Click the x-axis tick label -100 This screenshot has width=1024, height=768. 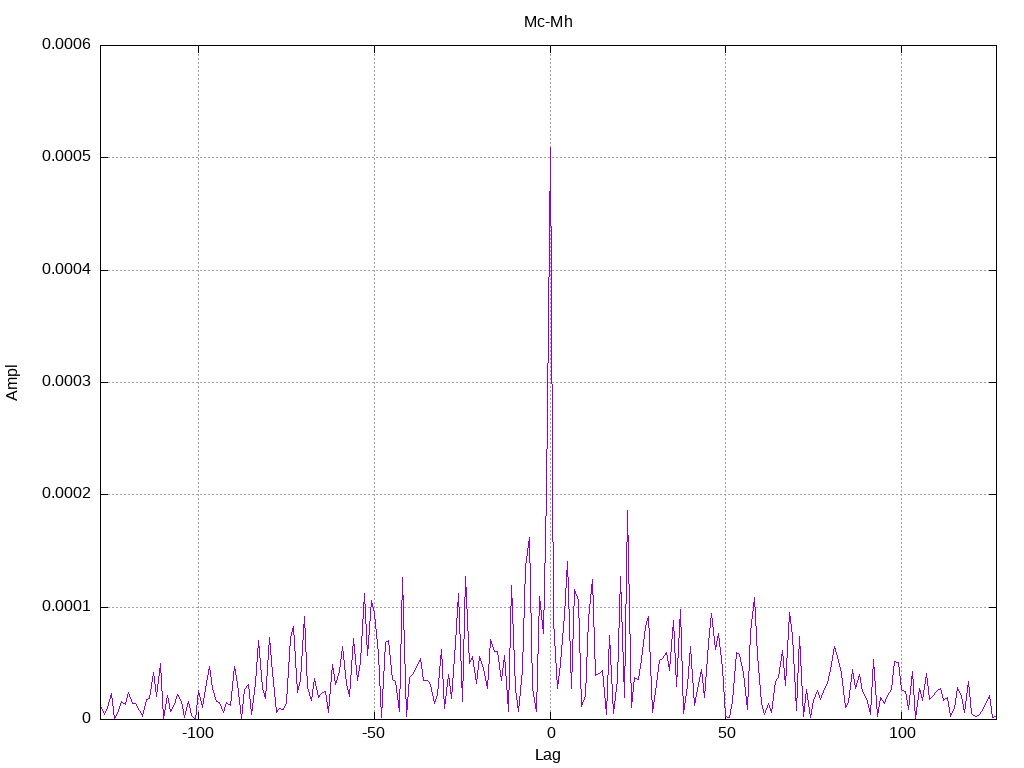[198, 733]
